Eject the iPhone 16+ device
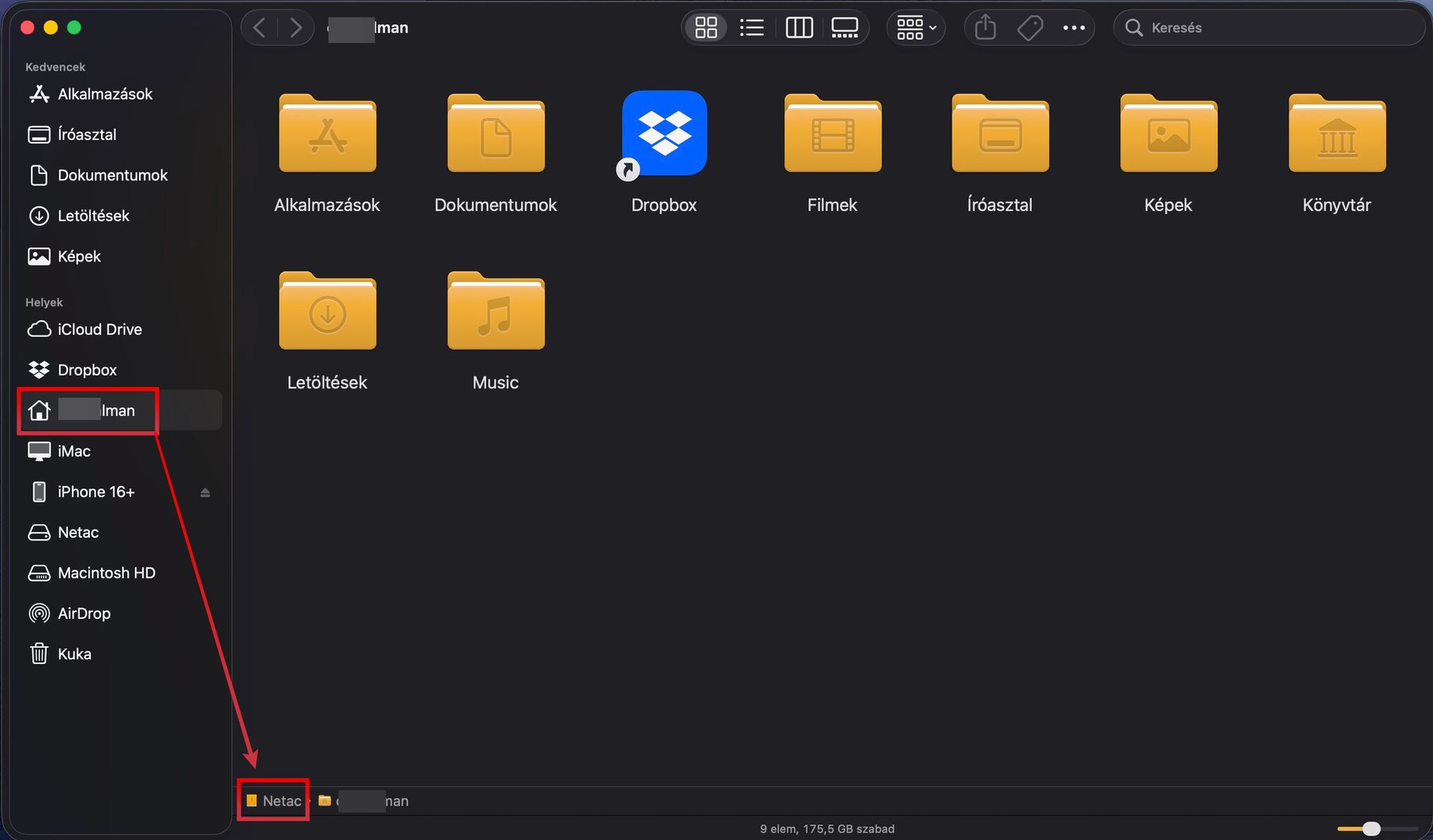Image resolution: width=1433 pixels, height=840 pixels. point(205,492)
